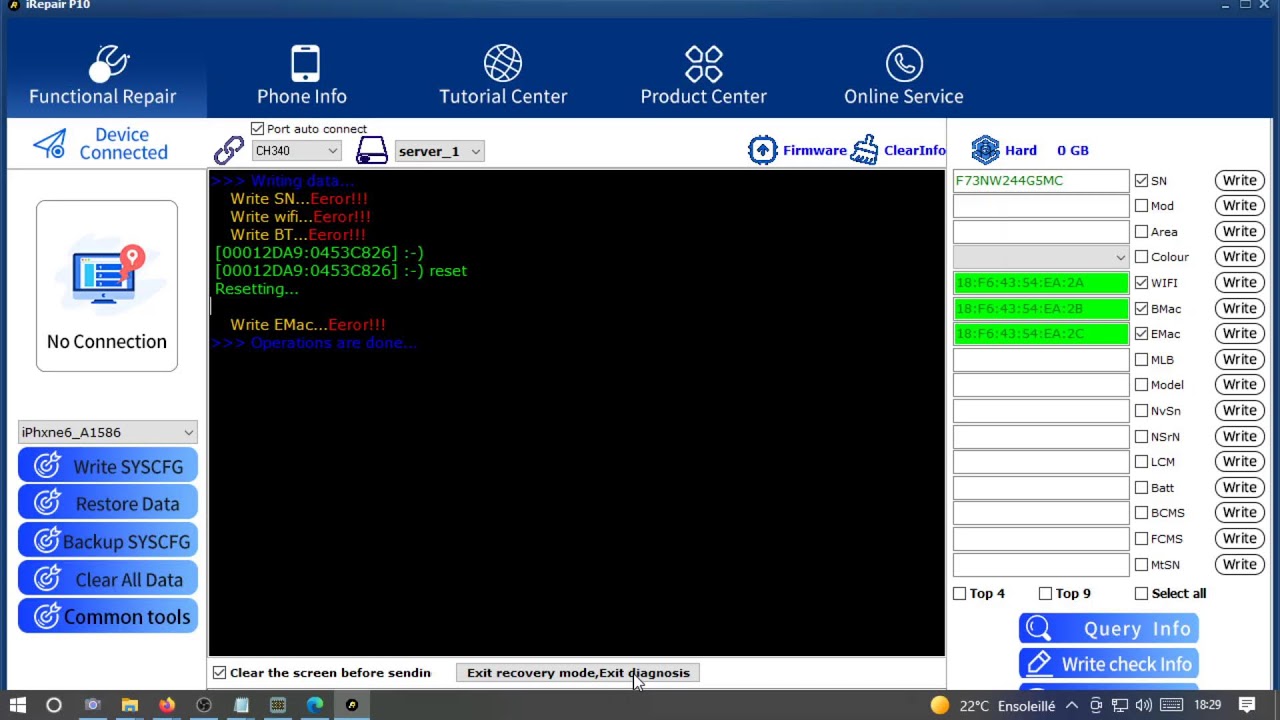
Task: Click Write button for SN row
Action: tap(1239, 181)
